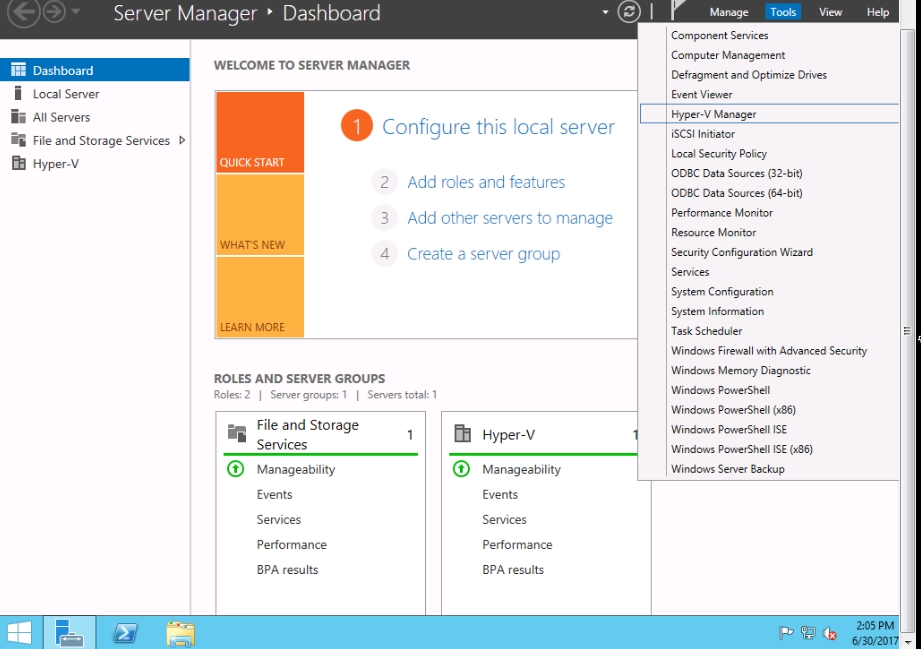Refresh the Server Manager dashboard
Screen dimensions: 921x649
[628, 12]
